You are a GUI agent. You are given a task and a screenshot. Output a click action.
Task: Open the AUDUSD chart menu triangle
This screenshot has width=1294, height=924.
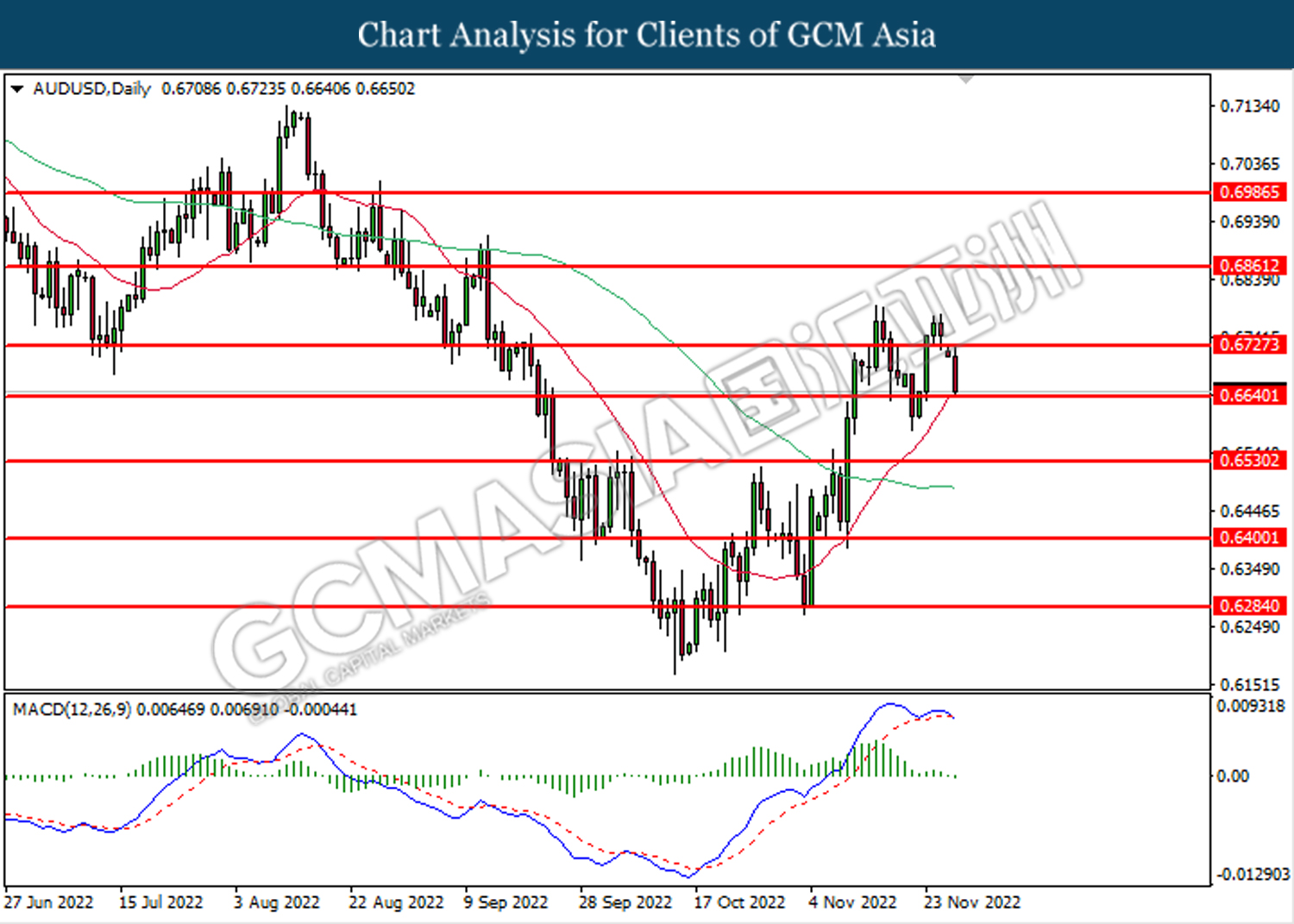(x=16, y=89)
